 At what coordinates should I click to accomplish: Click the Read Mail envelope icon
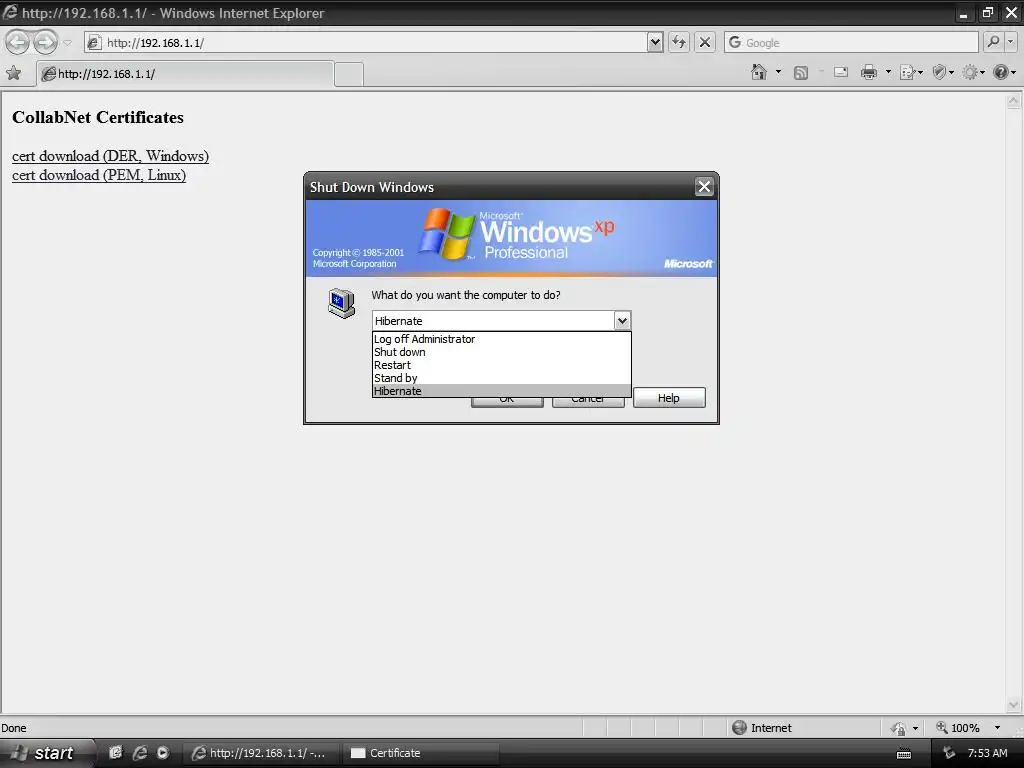click(x=841, y=72)
